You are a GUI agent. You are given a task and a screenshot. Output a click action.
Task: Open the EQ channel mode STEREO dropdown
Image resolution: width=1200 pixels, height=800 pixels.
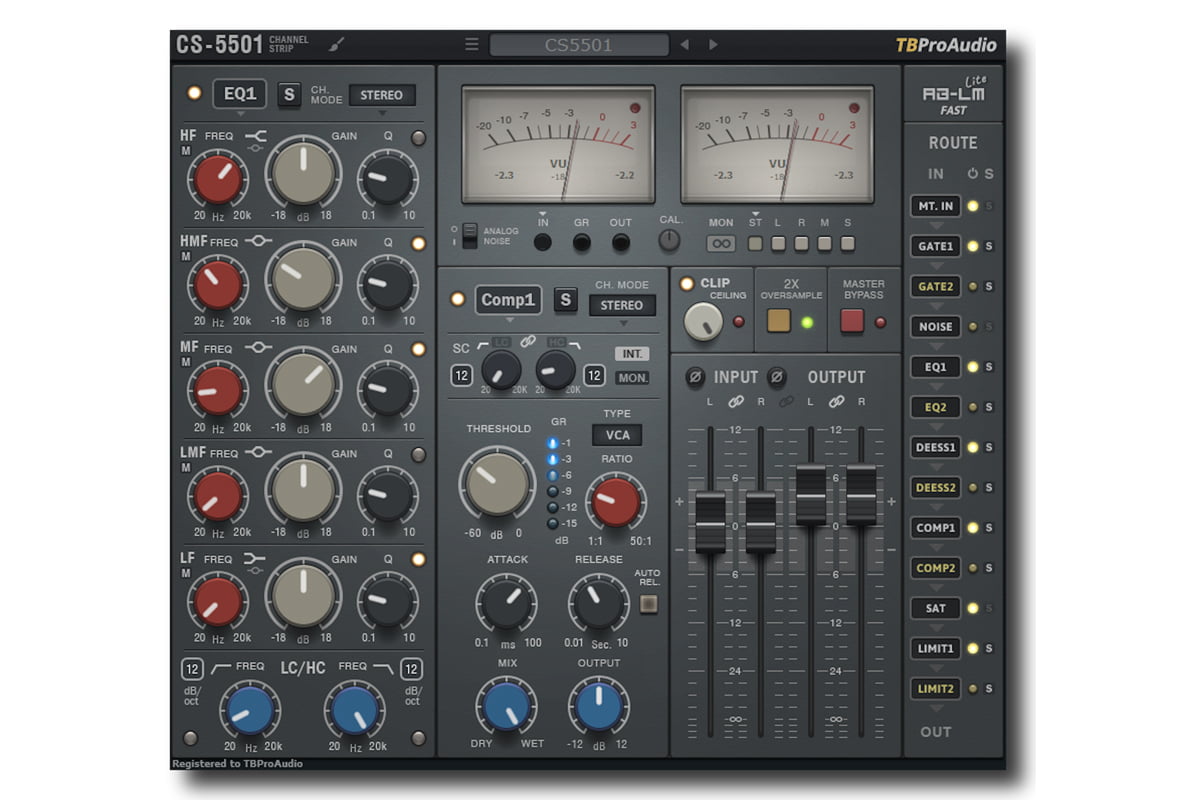(x=382, y=96)
